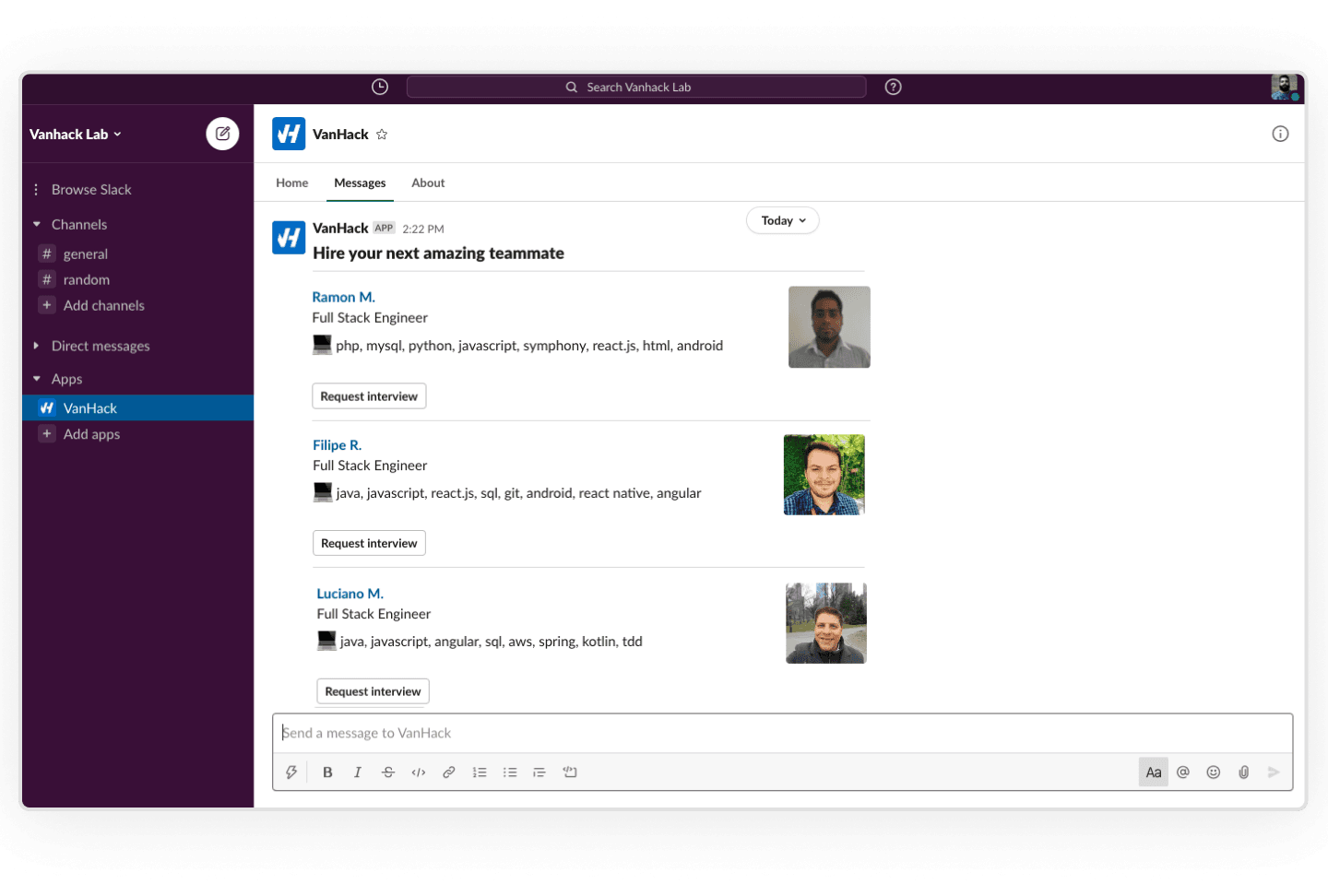1328x896 pixels.
Task: Open Filipe R.'s profile link
Action: click(x=337, y=445)
